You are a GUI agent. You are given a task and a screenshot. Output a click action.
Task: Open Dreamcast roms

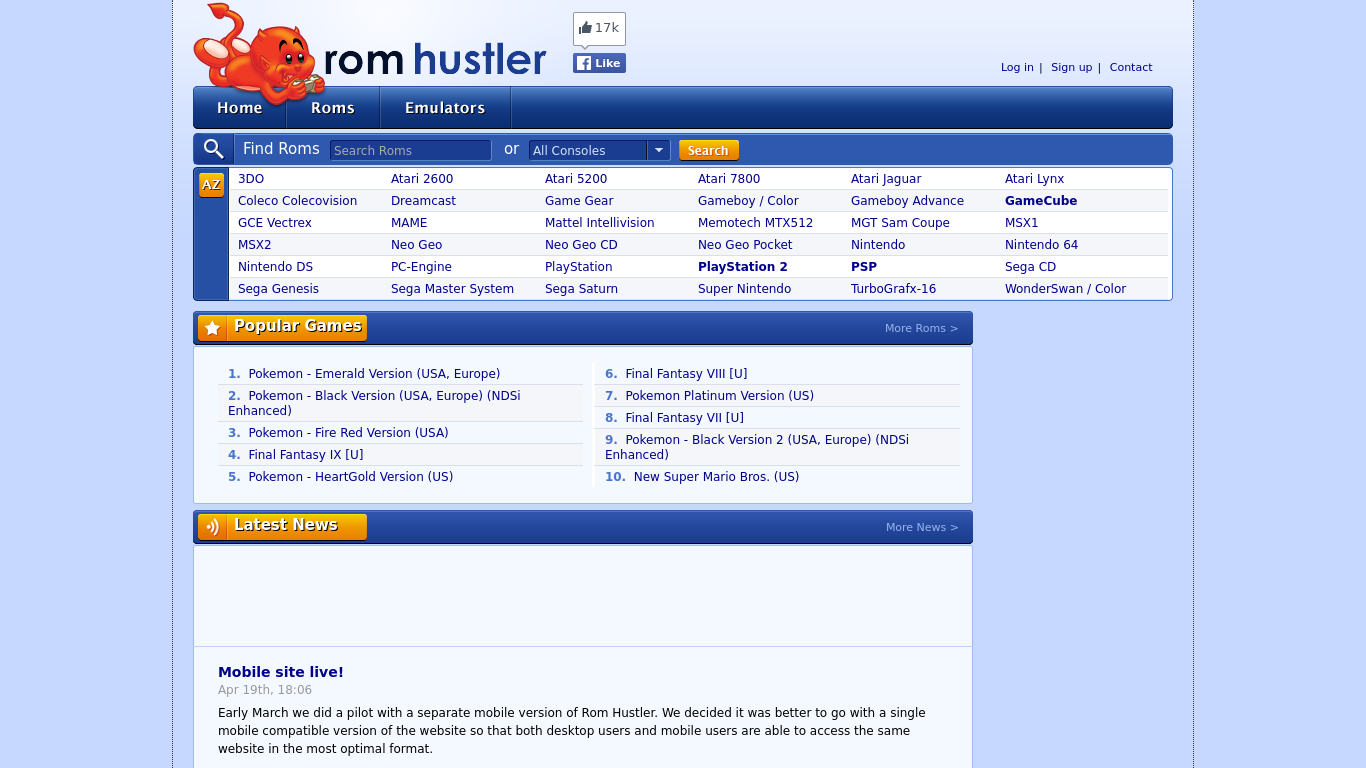[423, 201]
